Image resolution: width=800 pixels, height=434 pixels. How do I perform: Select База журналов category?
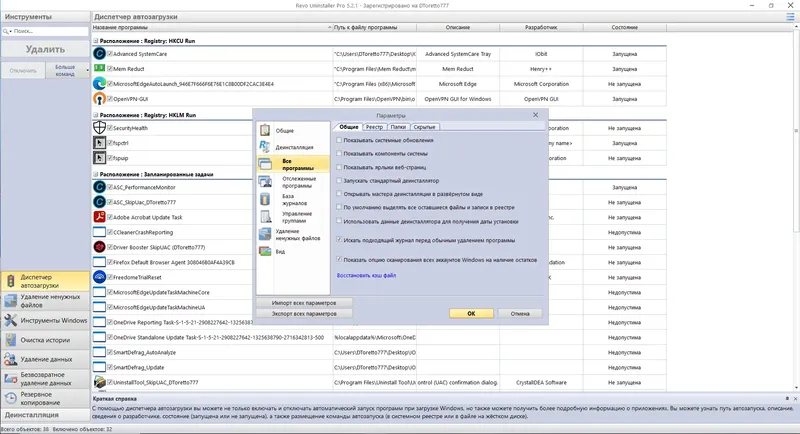pyautogui.click(x=293, y=199)
